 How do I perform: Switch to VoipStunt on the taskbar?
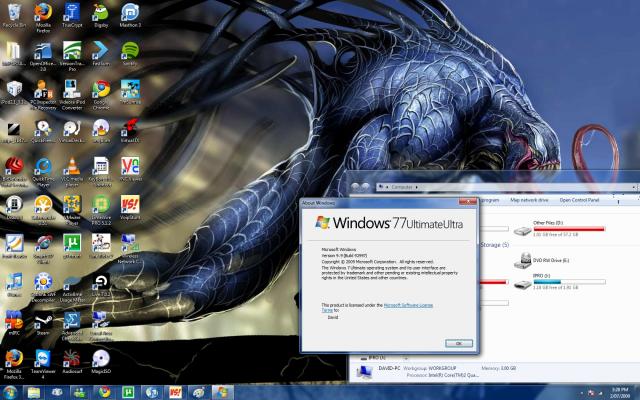[176, 393]
